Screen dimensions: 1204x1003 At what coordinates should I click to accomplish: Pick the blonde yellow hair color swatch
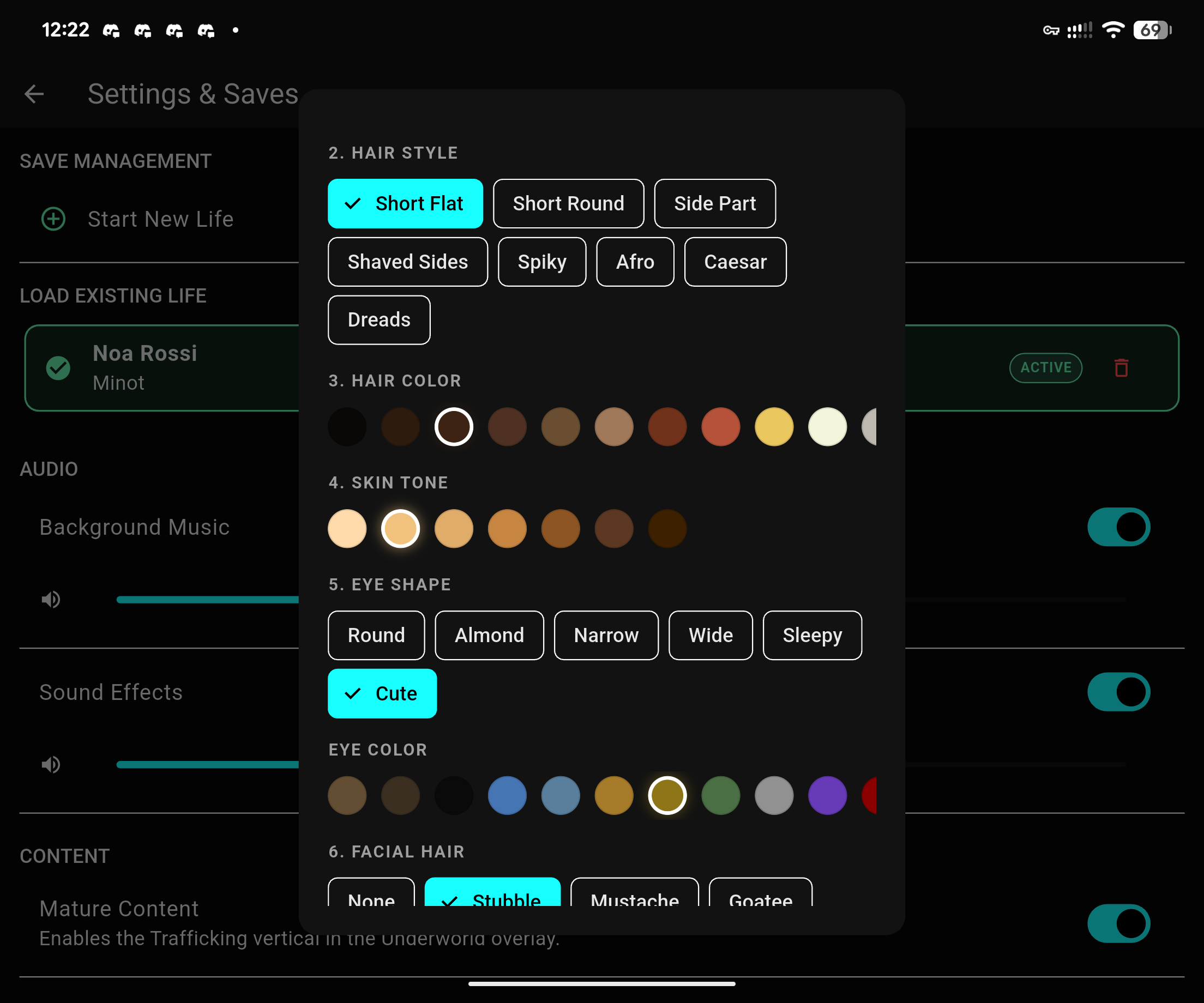coord(774,427)
